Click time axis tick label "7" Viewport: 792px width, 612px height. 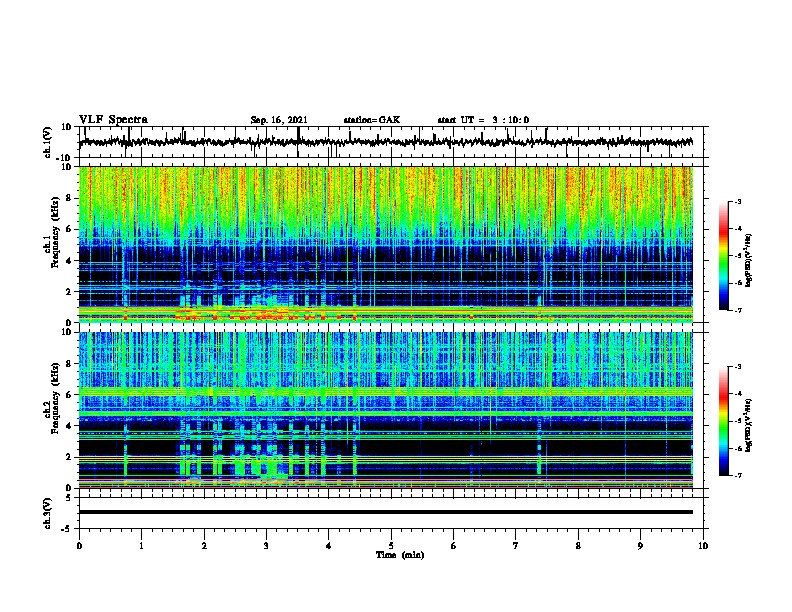pyautogui.click(x=516, y=546)
